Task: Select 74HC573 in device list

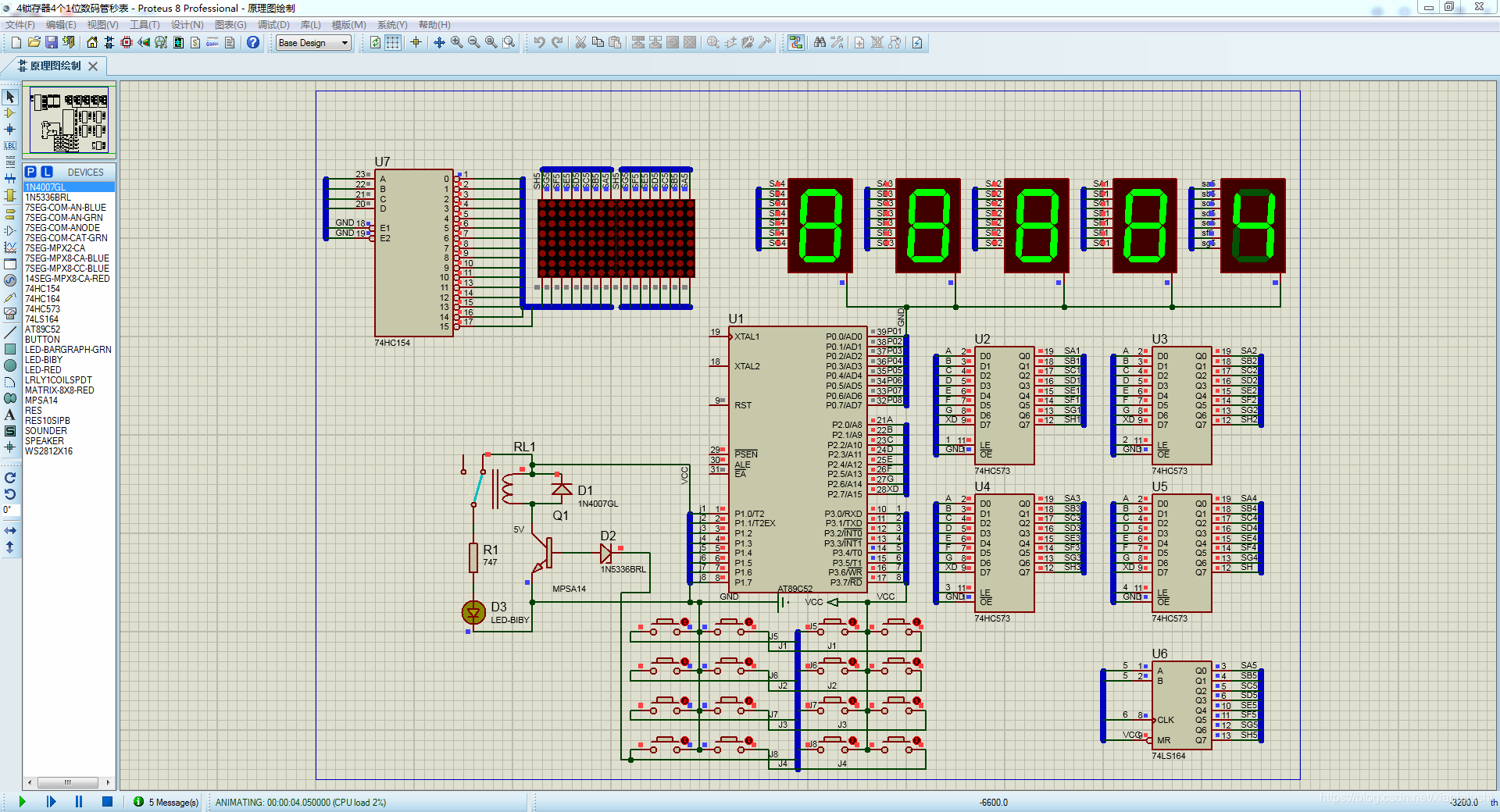Action: 69,309
